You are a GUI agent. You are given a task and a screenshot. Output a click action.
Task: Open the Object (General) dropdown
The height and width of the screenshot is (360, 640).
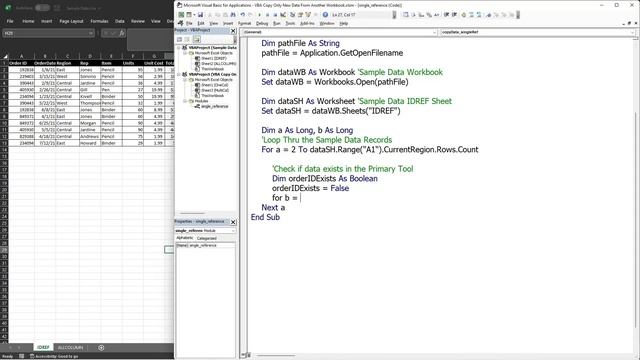pos(434,32)
